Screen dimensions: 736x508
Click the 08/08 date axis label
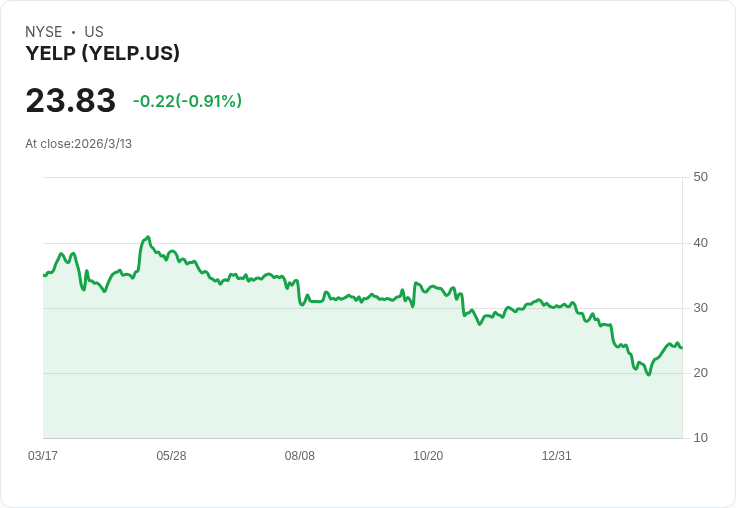[x=299, y=456]
